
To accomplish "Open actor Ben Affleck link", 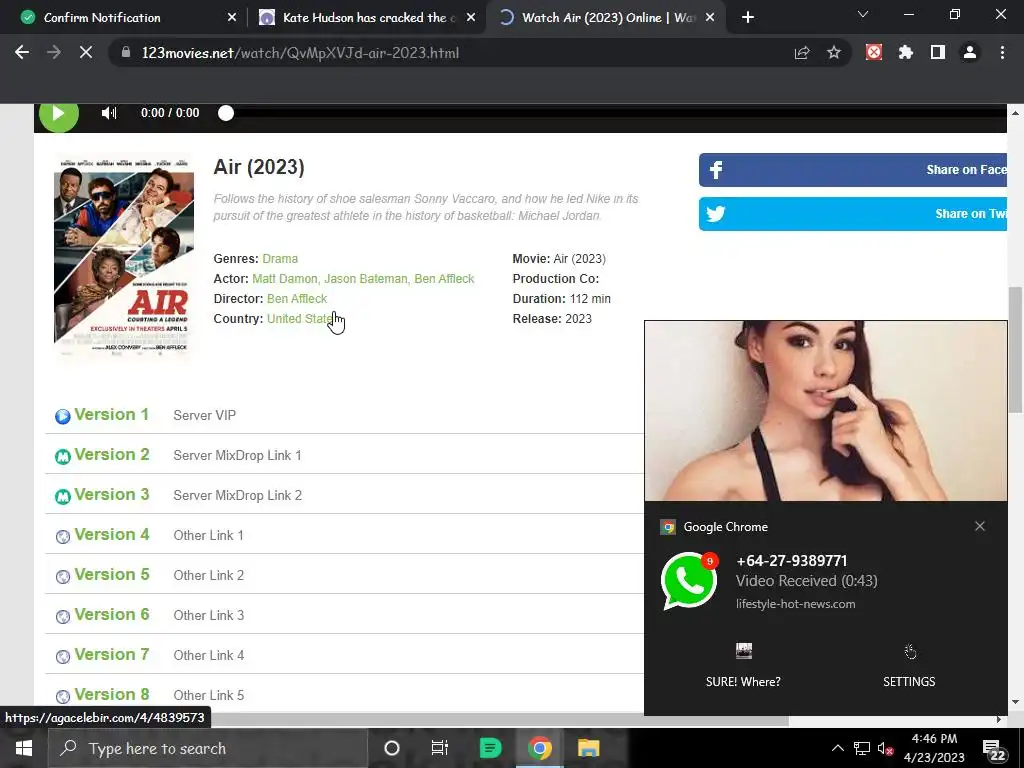I will pos(444,279).
